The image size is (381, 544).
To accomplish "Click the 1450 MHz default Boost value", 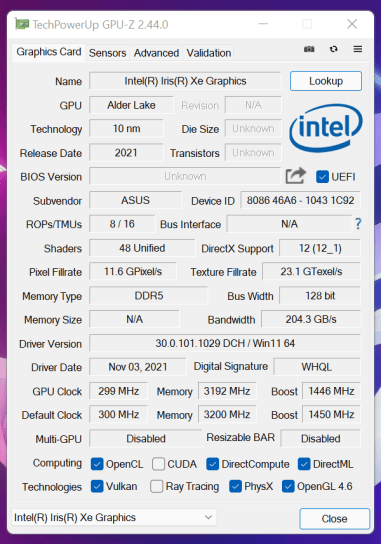I will (331, 415).
